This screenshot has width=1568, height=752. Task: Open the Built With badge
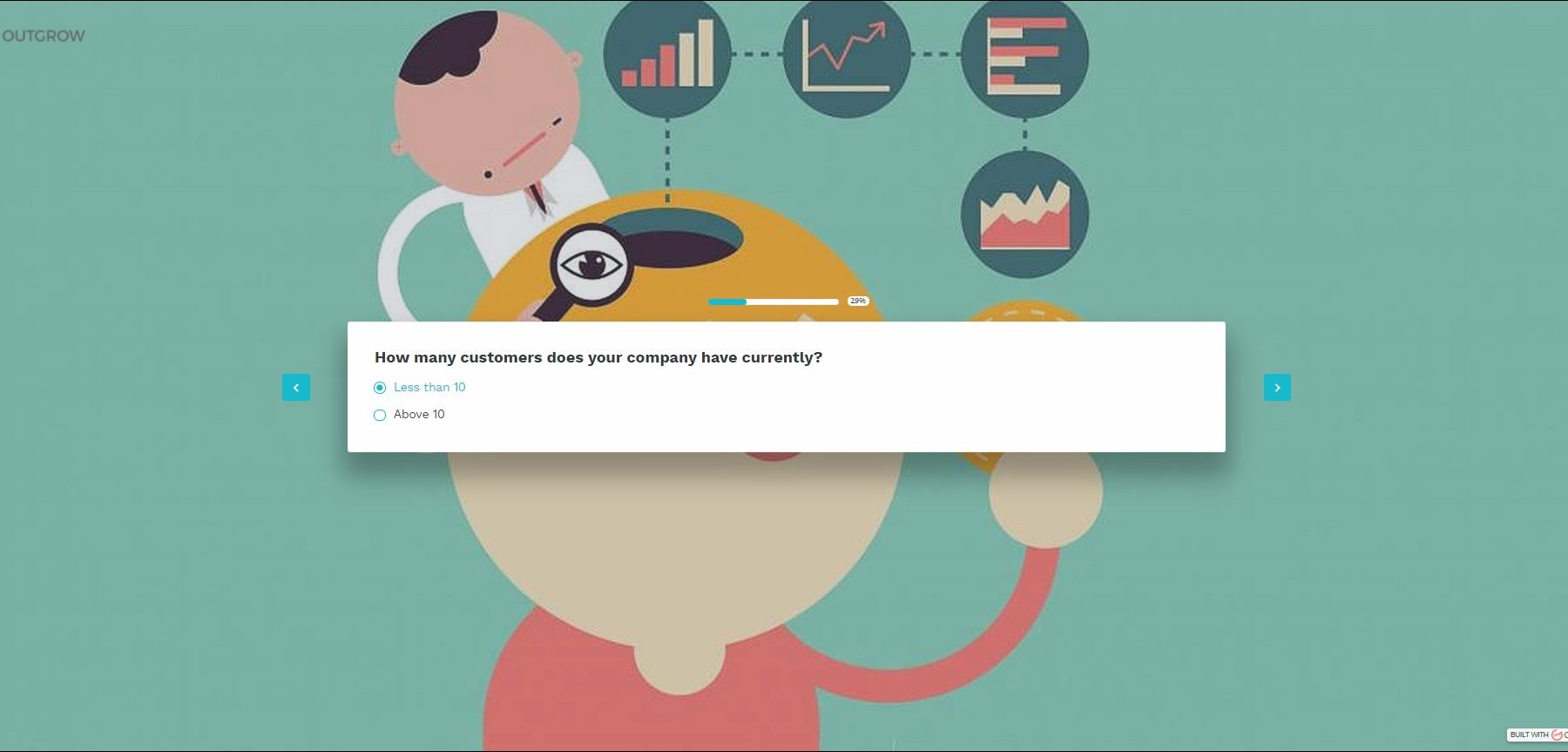pyautogui.click(x=1538, y=735)
